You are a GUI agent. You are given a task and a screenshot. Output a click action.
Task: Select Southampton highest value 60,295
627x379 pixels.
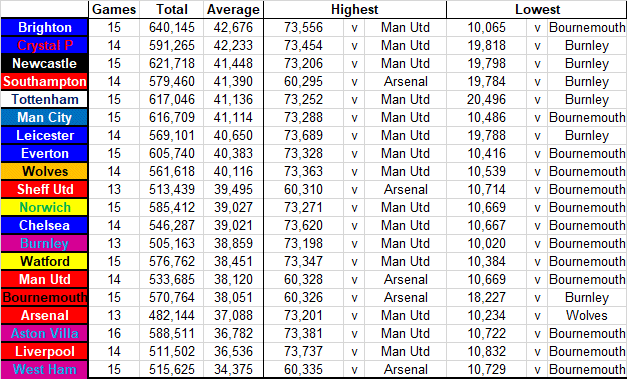click(x=304, y=82)
